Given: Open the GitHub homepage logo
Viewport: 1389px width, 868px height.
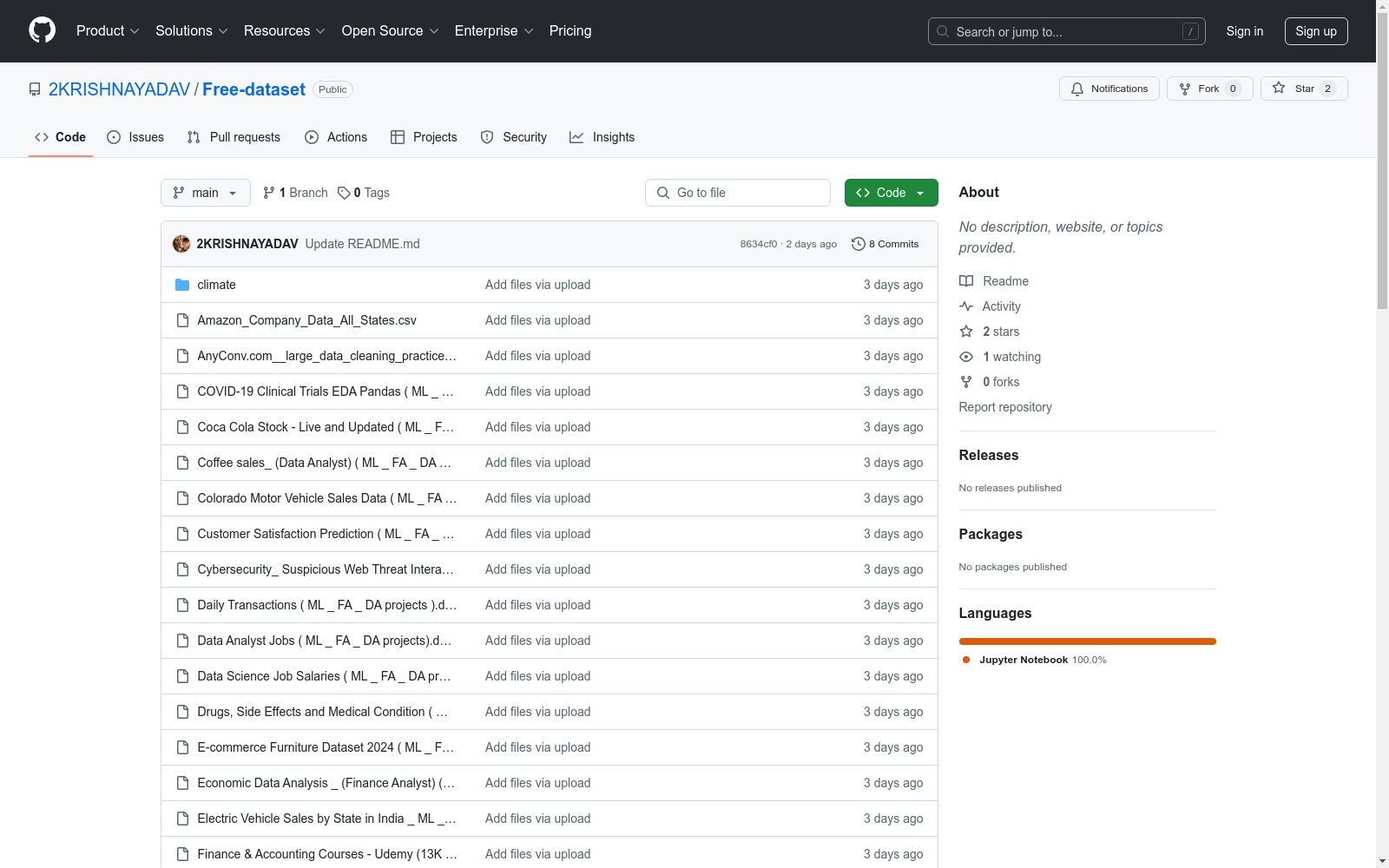Looking at the screenshot, I should [42, 30].
